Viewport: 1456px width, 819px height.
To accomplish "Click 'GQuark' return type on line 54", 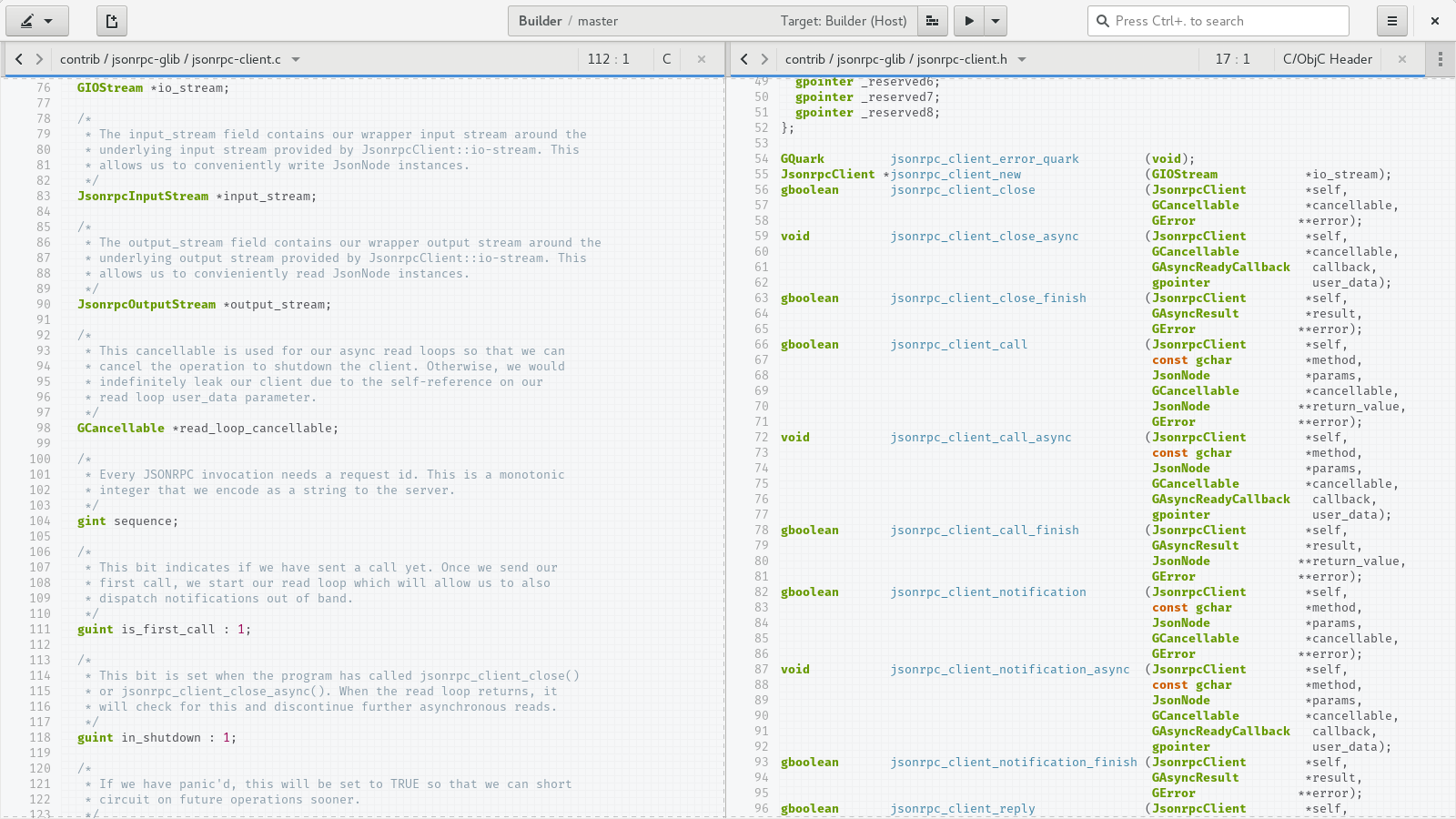I will tap(803, 158).
